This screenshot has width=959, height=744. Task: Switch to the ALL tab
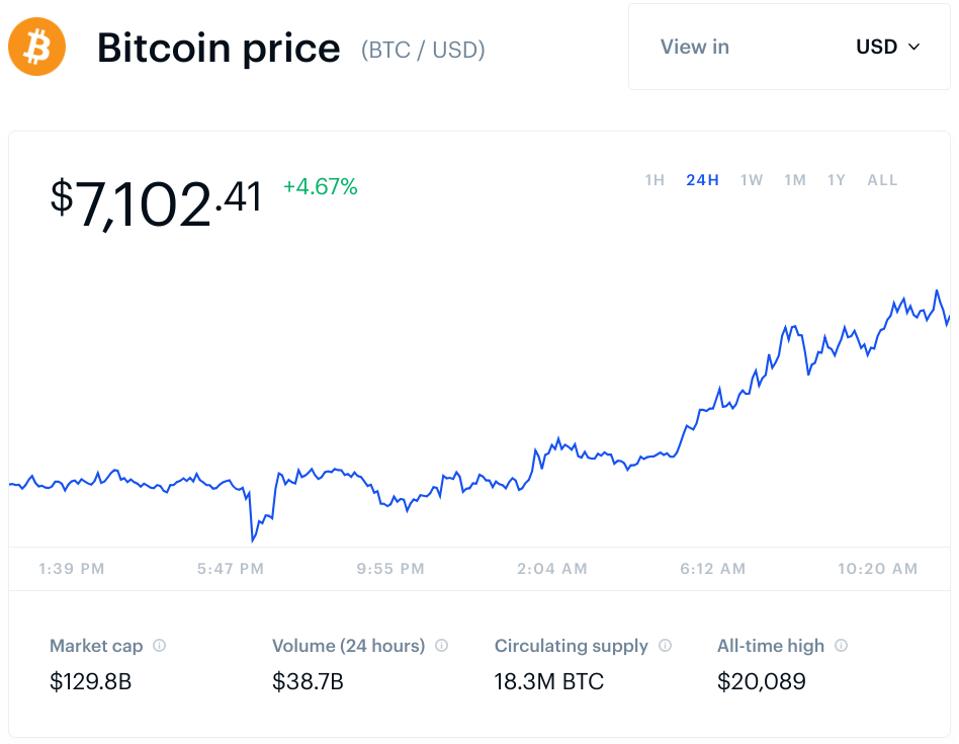(x=881, y=180)
